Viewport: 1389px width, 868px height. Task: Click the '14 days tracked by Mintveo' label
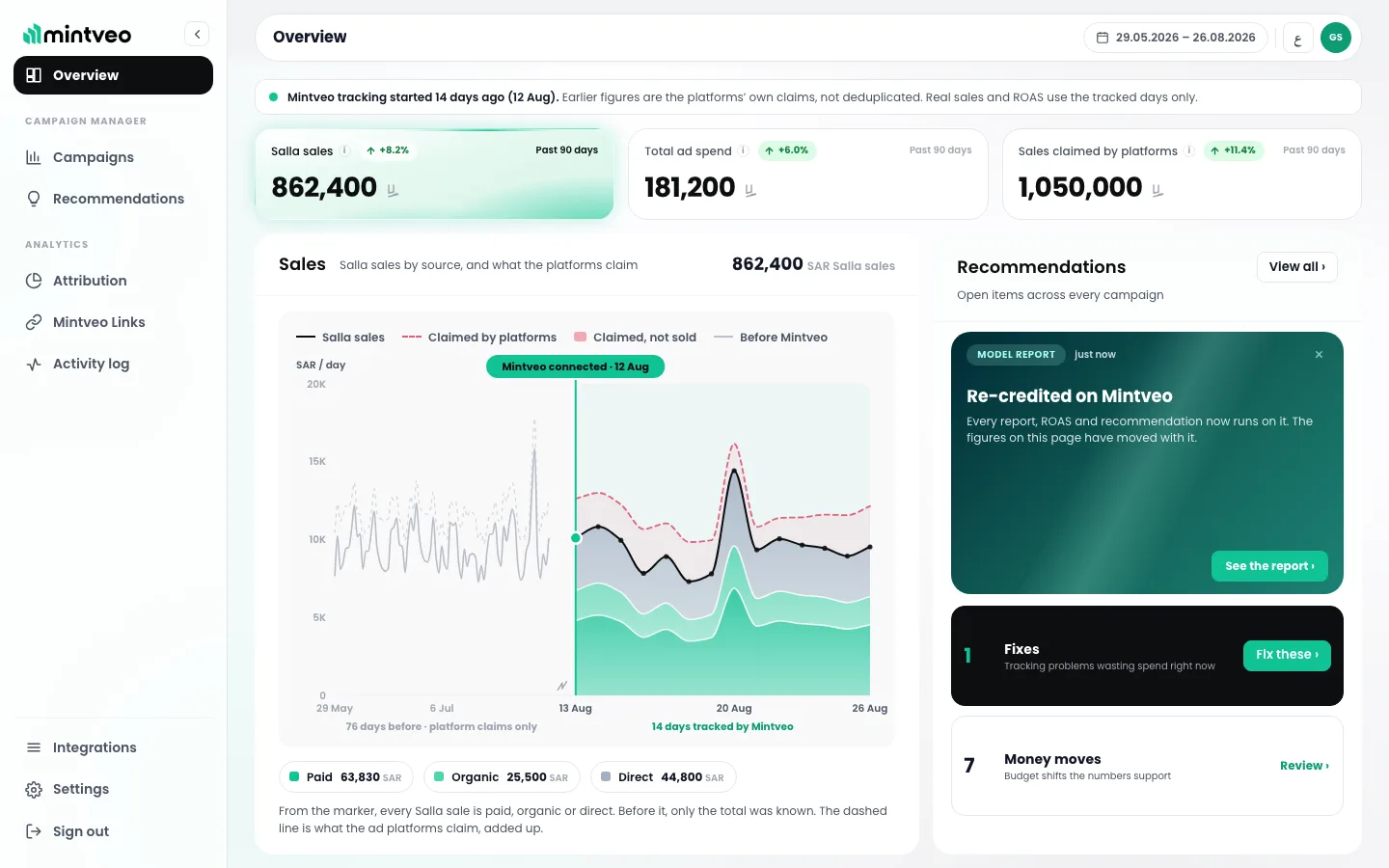coord(722,727)
